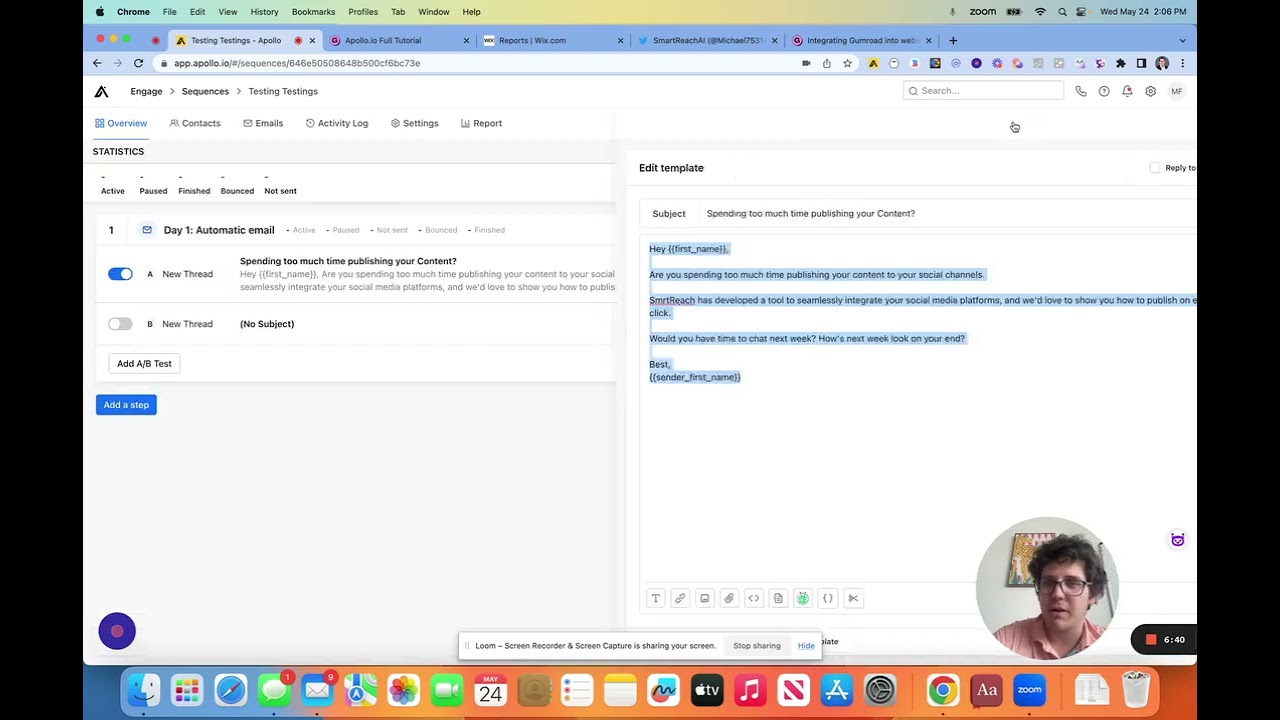Attach a file with the paperclip icon
The height and width of the screenshot is (720, 1280).
click(x=729, y=598)
